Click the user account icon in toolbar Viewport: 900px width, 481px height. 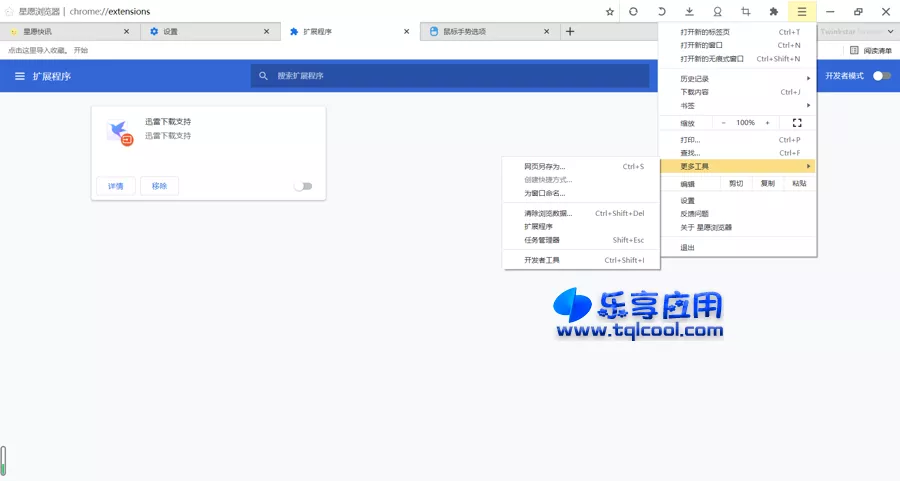[x=717, y=11]
